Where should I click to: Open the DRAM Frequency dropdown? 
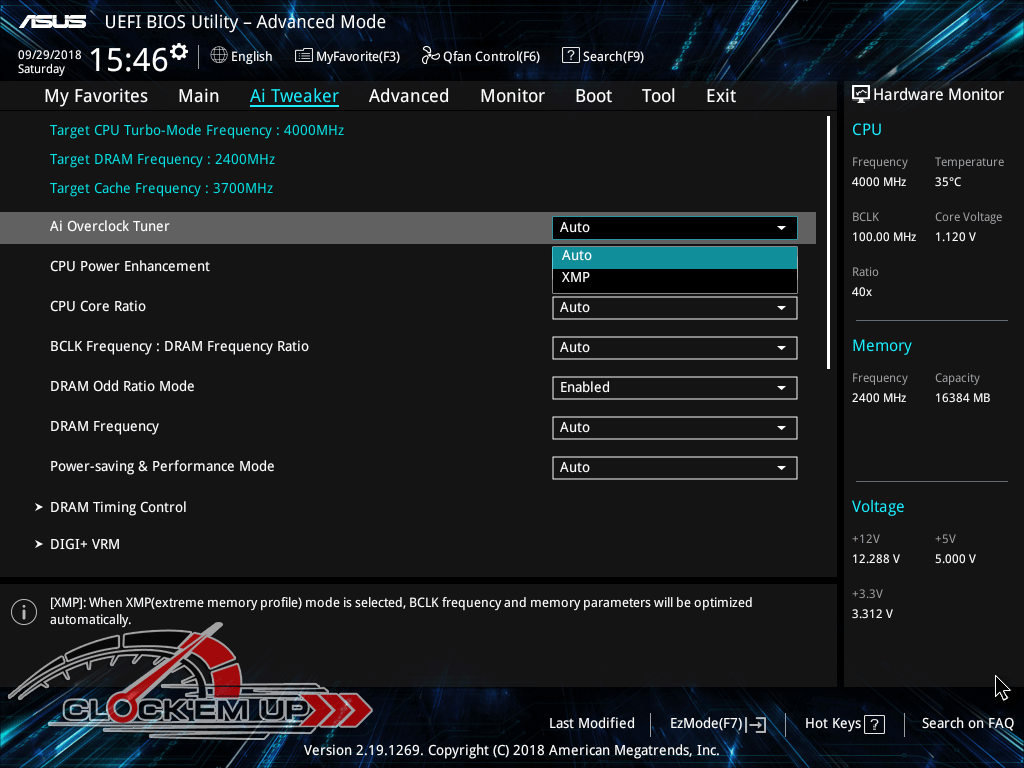click(x=674, y=428)
